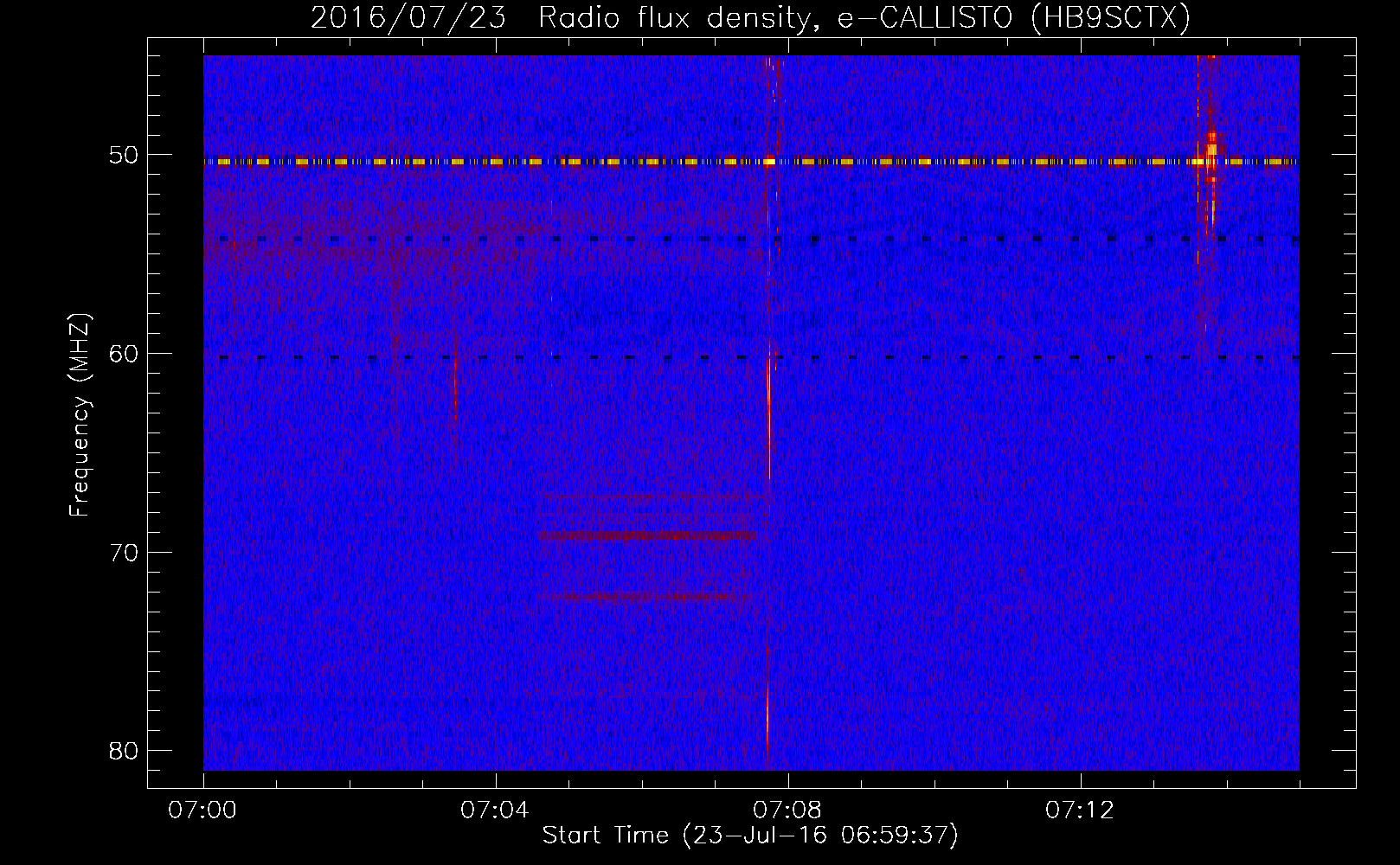Click the 07:04 time tick label
This screenshot has width=1400, height=865.
pyautogui.click(x=495, y=811)
